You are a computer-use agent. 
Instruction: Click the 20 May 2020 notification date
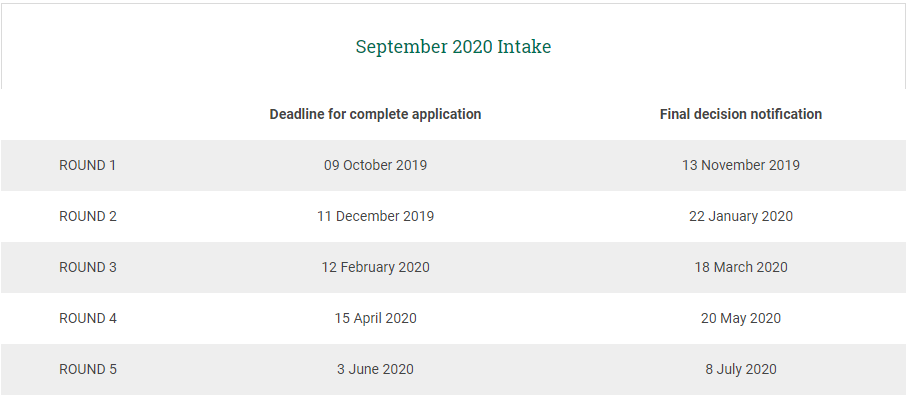coord(740,318)
